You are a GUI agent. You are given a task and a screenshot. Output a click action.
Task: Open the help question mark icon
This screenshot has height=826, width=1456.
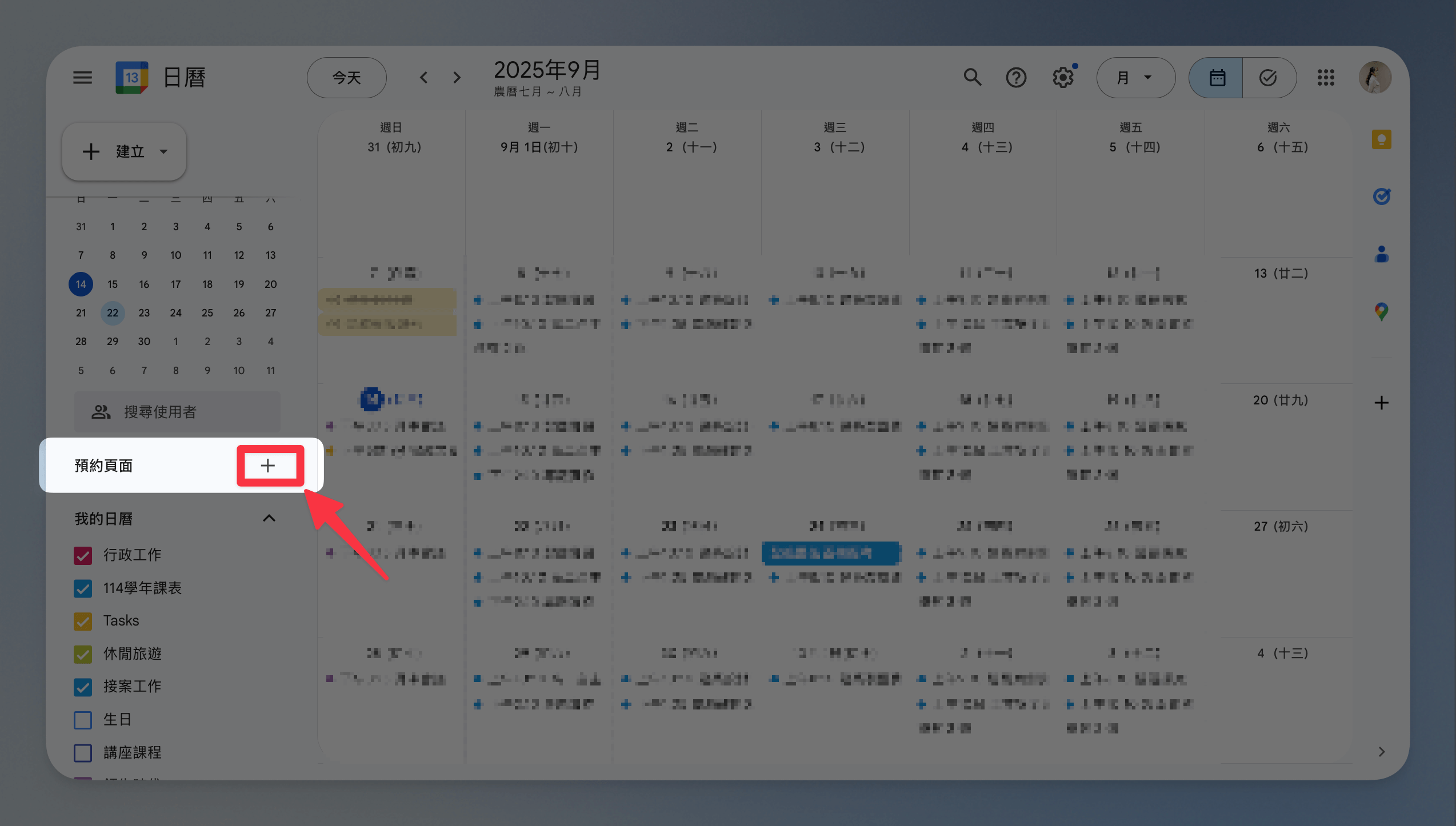coord(1016,77)
